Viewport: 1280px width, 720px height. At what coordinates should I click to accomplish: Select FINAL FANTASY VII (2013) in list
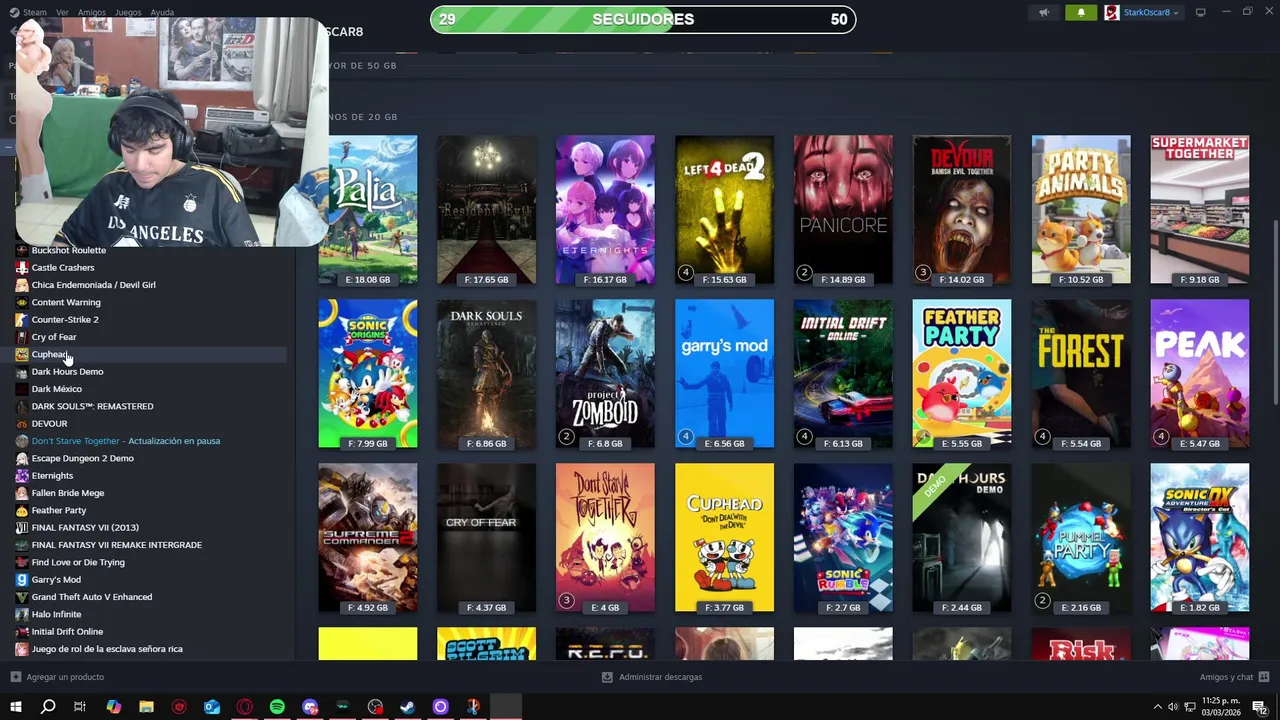[x=85, y=527]
